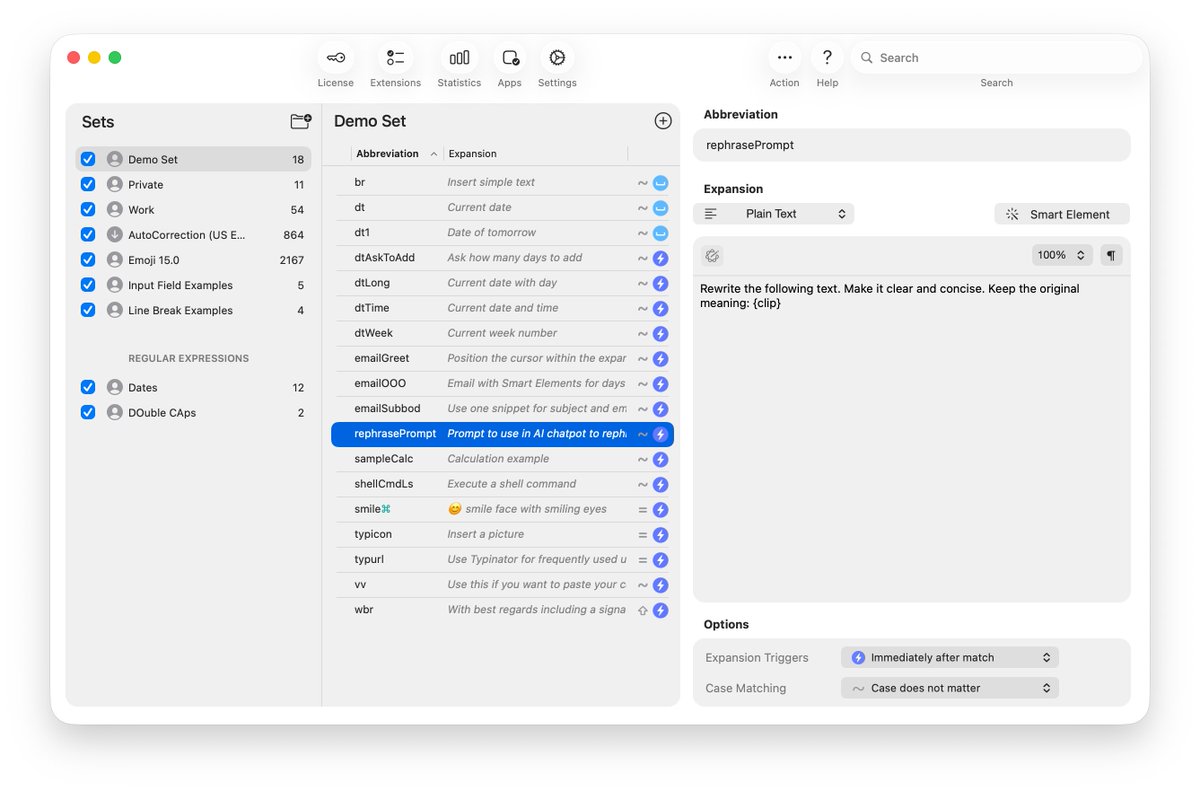Toggle the Emoji 15.0 set checkbox
This screenshot has height=791, width=1200.
click(x=88, y=260)
